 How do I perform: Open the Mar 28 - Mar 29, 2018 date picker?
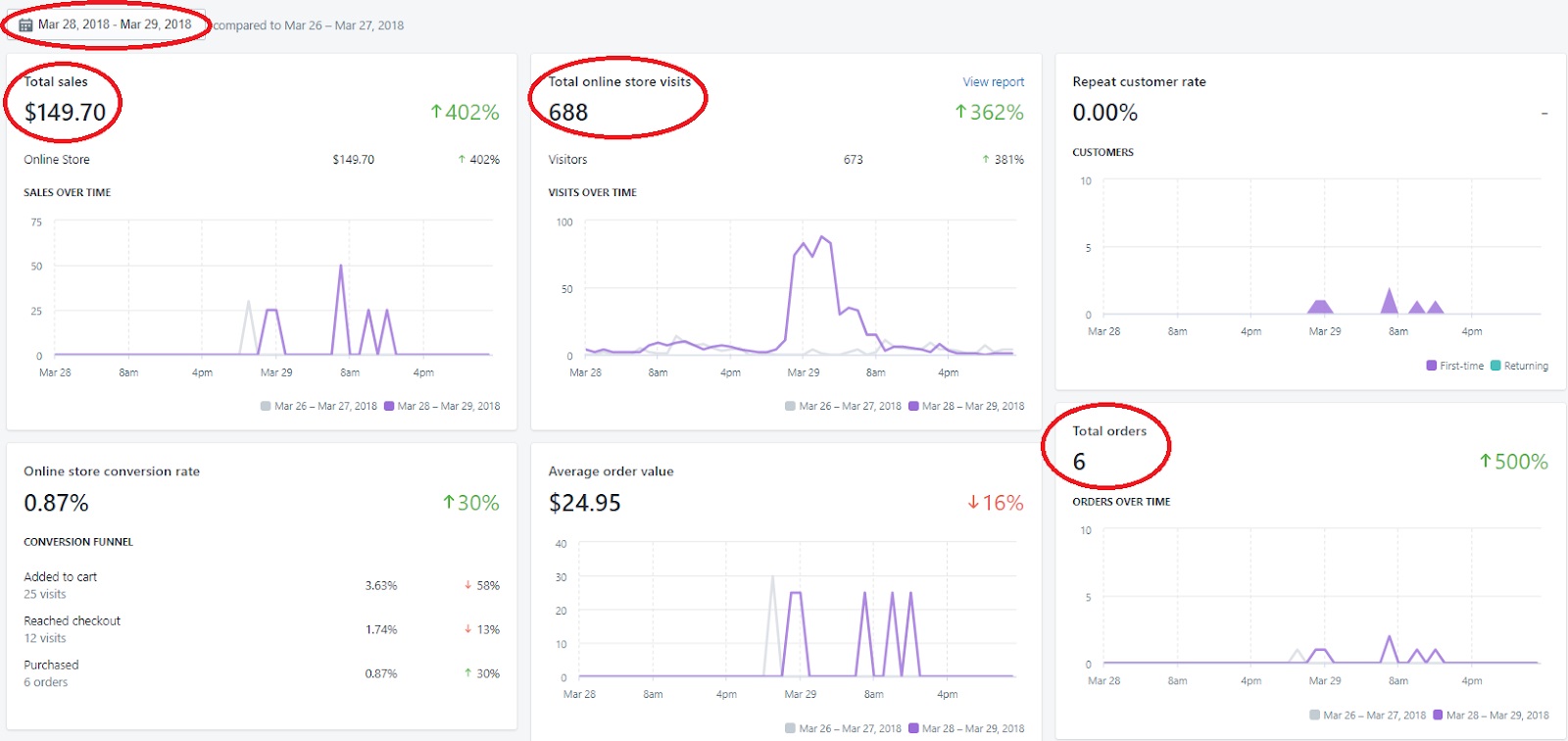coord(106,25)
